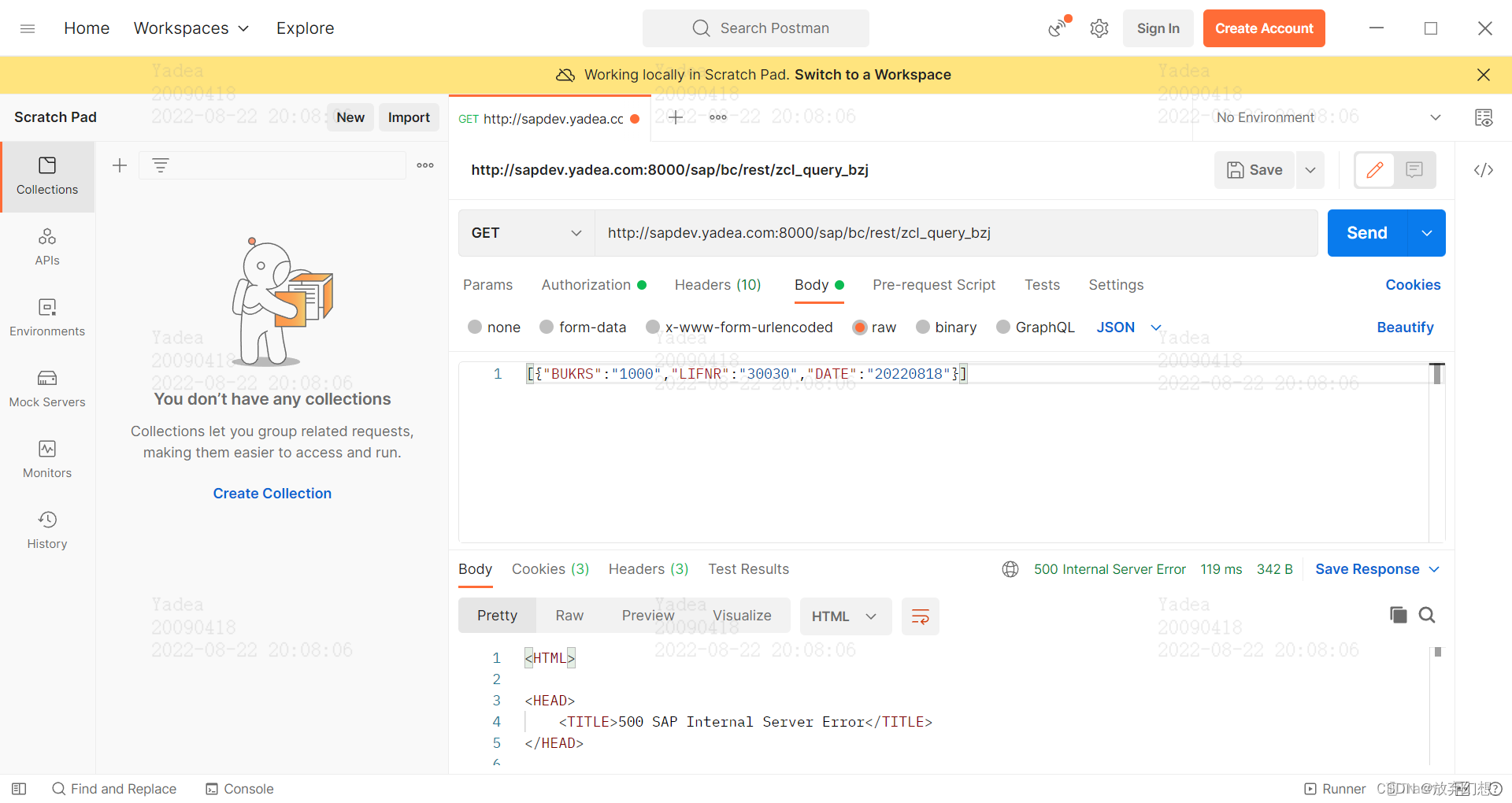Open the Test Results tab
Viewport: 1512px width, 803px height.
coord(748,569)
